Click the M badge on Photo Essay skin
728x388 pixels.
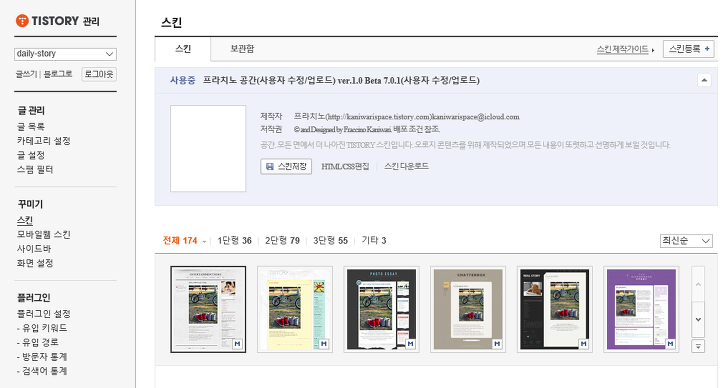410,344
